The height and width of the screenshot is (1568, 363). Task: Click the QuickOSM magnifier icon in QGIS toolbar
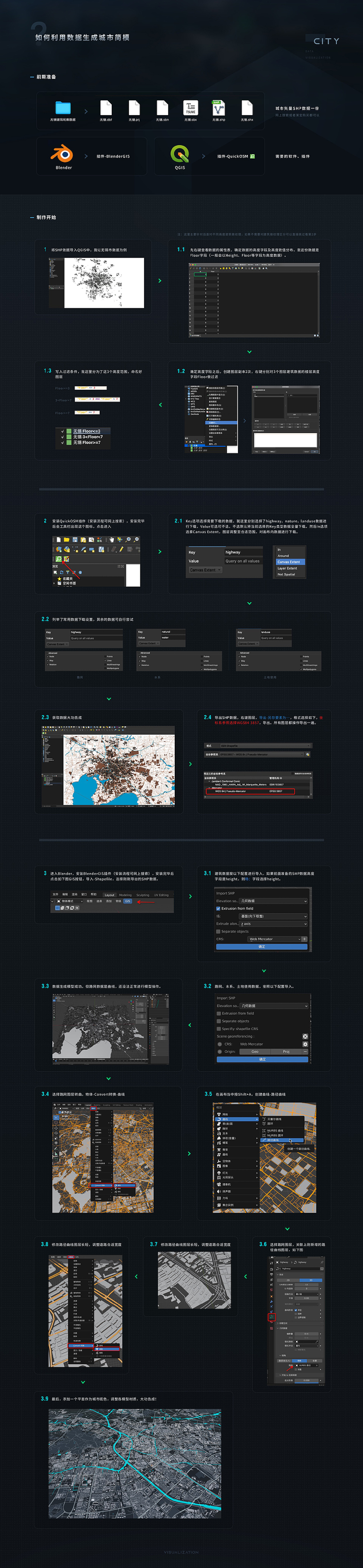(59, 559)
